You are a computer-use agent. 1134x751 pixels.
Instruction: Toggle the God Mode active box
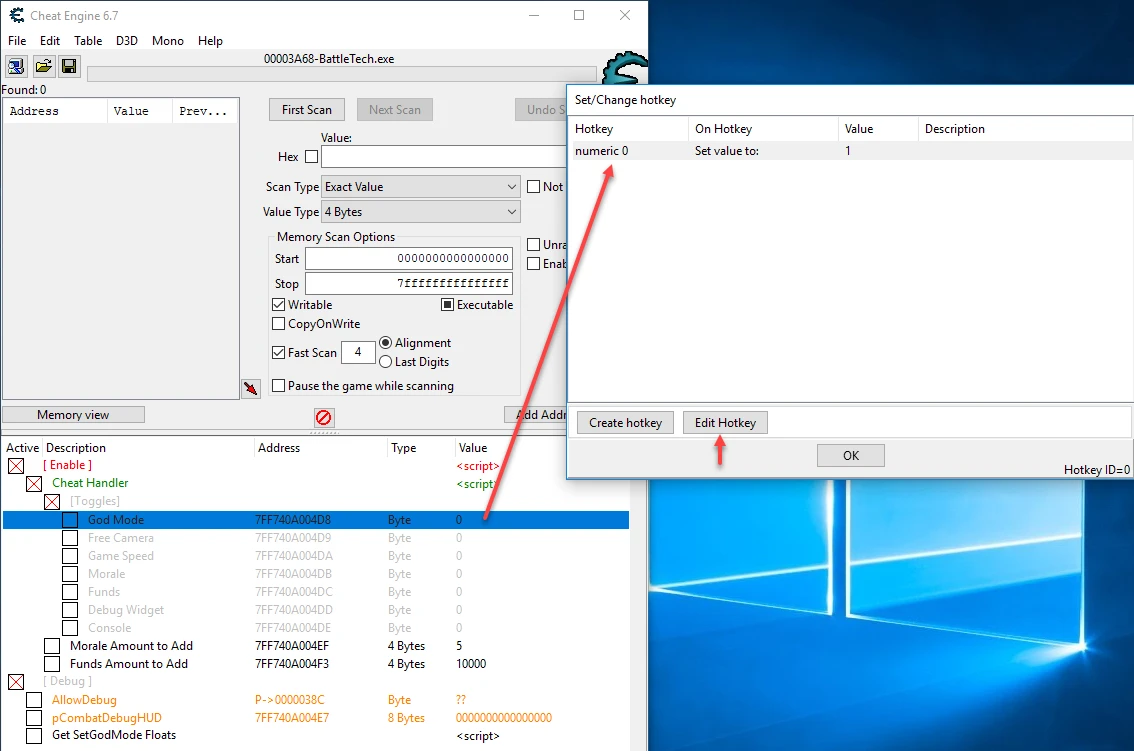pos(70,520)
